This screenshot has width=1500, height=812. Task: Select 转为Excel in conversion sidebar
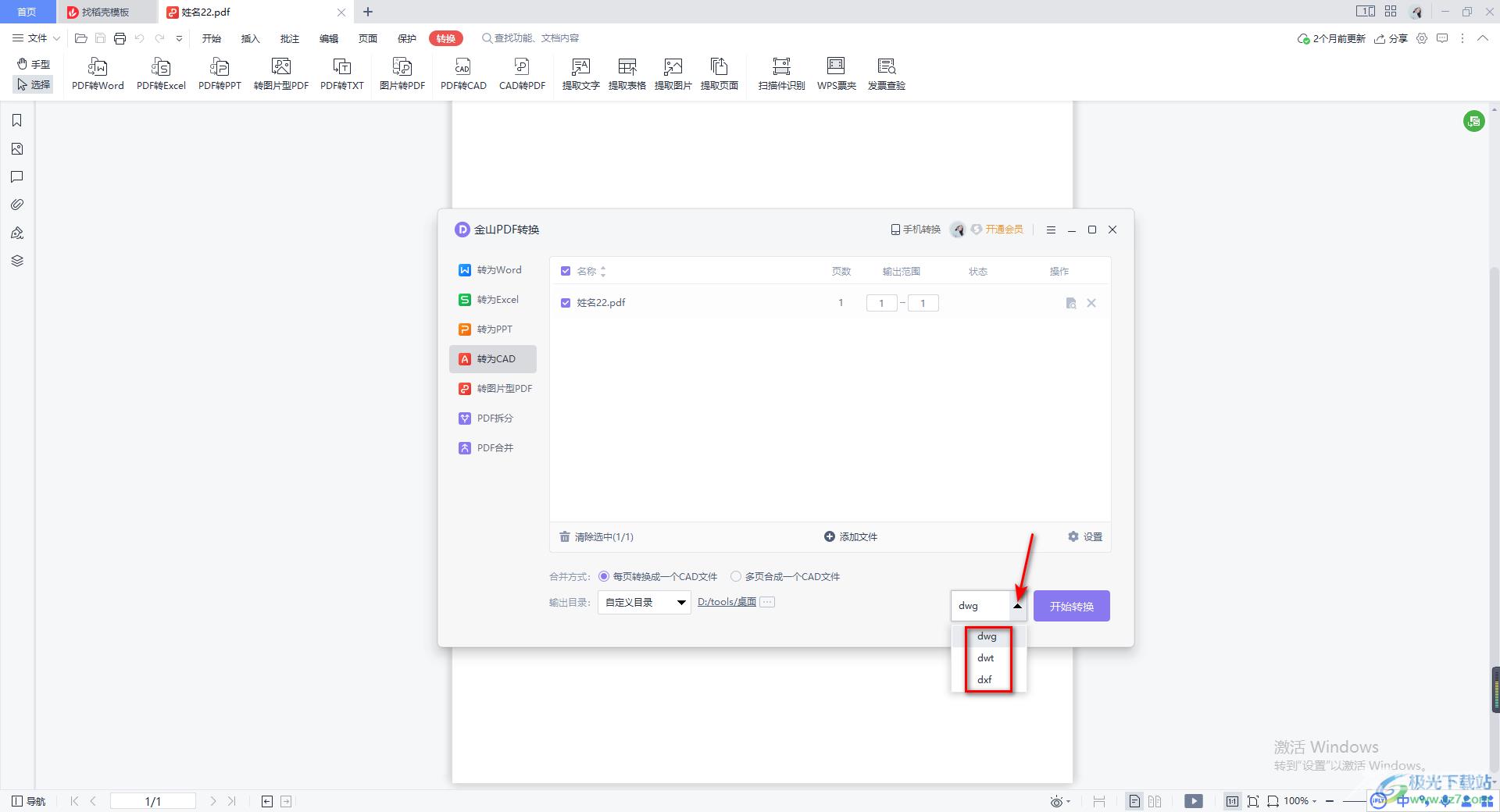click(493, 300)
